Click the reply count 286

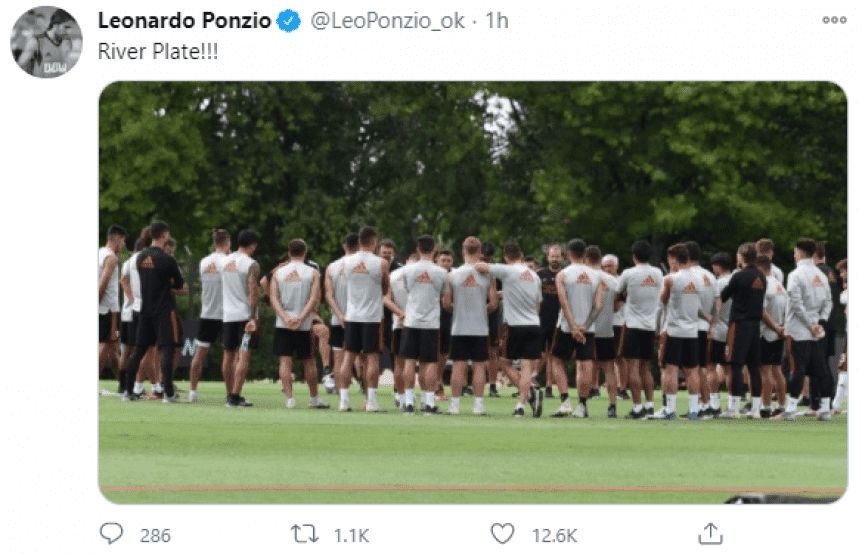click(155, 535)
